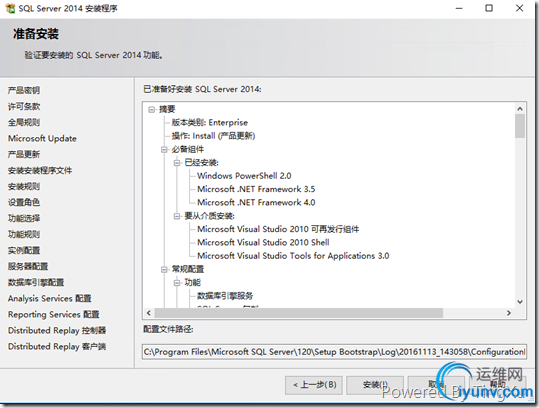Viewport: 539px width, 408px height.
Task: Click the horizontal scrollbar thumb
Action: point(299,313)
